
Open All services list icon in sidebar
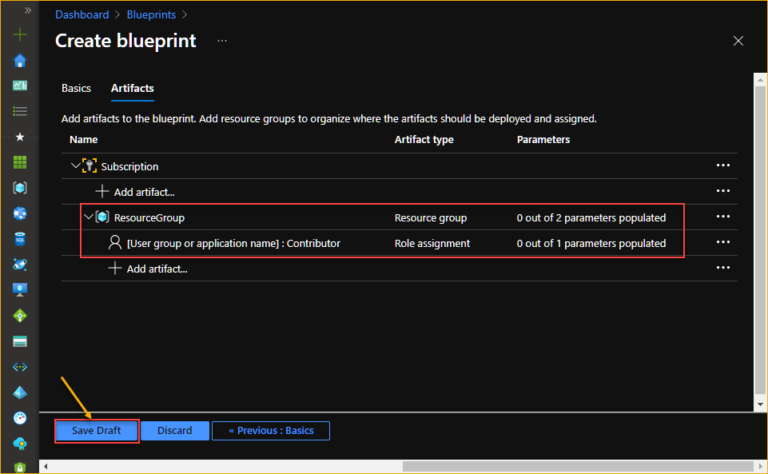click(20, 111)
